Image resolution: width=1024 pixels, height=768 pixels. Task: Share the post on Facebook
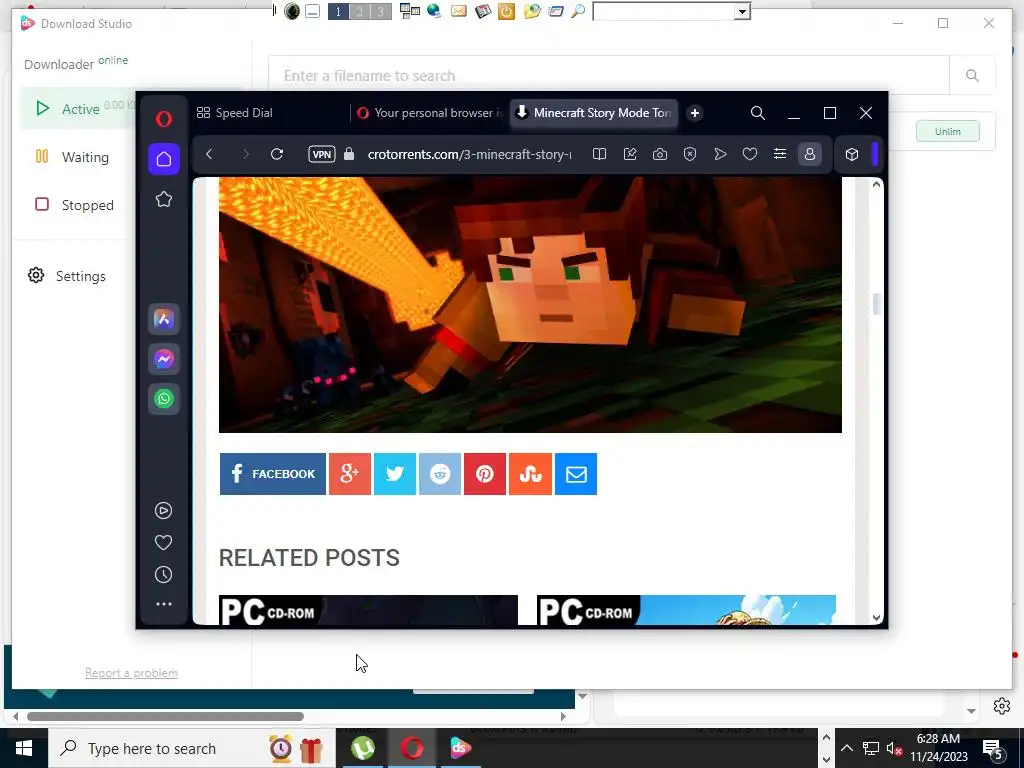[x=273, y=474]
